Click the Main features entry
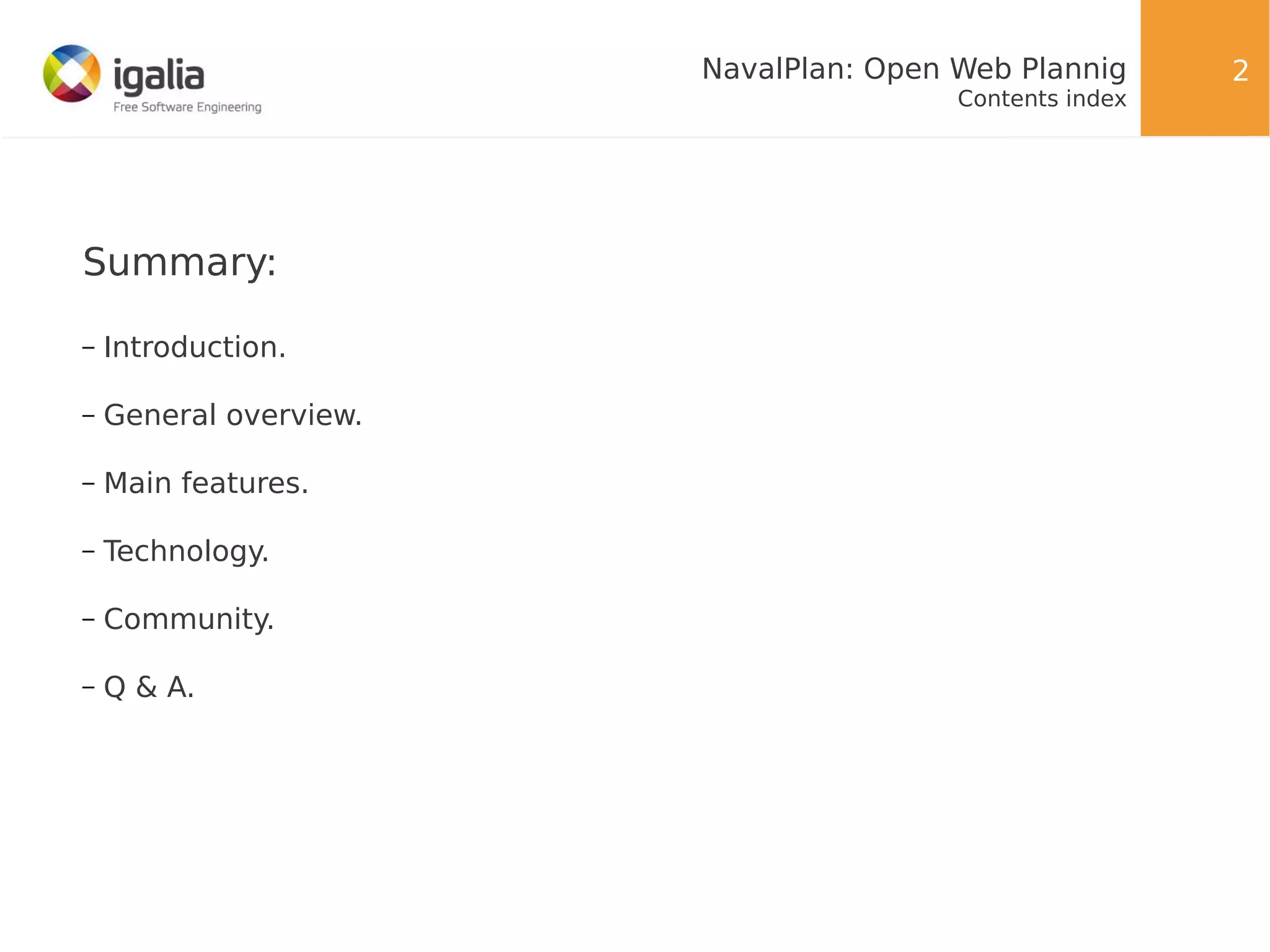1270x952 pixels. click(x=206, y=484)
